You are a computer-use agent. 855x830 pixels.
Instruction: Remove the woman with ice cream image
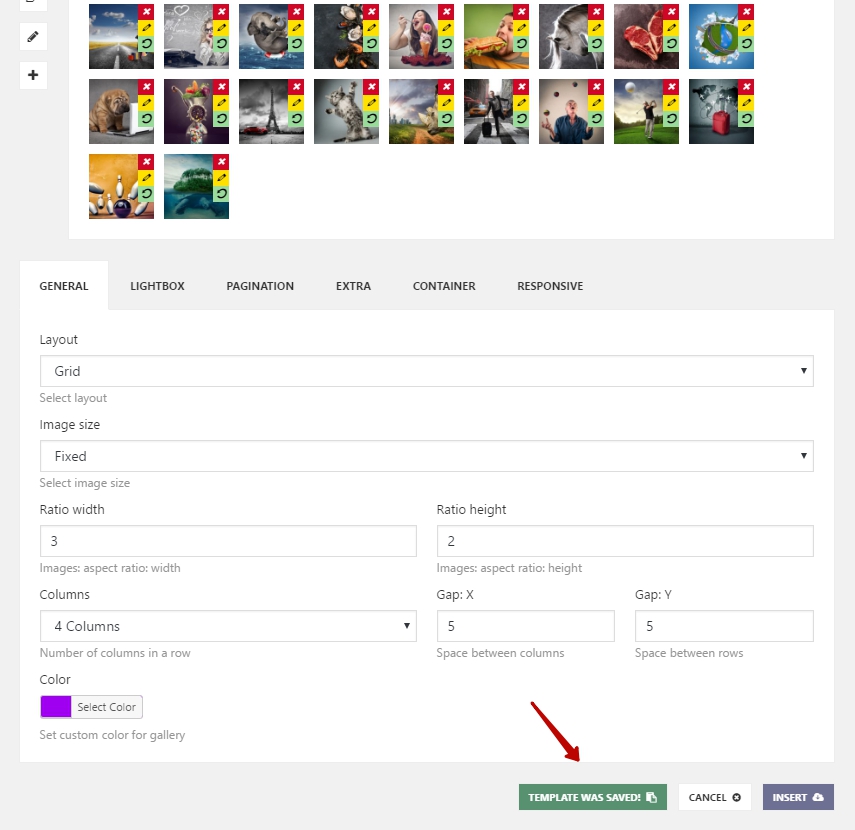446,11
